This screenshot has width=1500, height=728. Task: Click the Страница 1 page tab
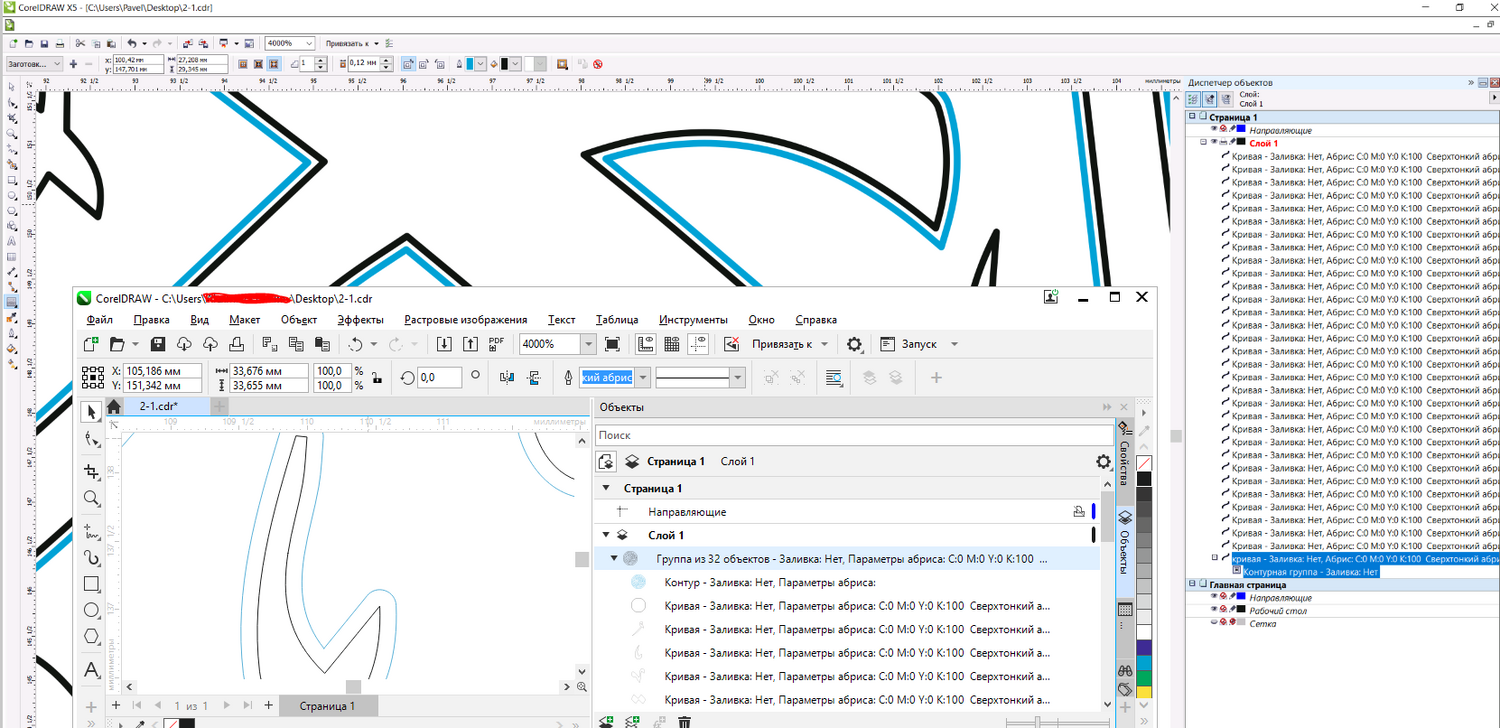click(327, 706)
